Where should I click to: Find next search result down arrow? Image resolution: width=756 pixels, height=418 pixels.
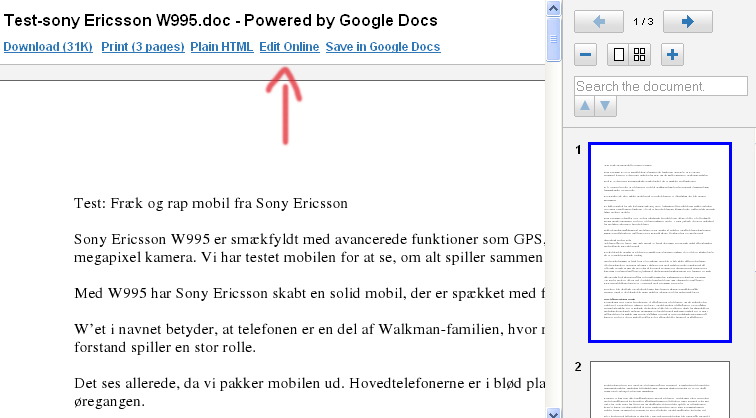tap(606, 106)
